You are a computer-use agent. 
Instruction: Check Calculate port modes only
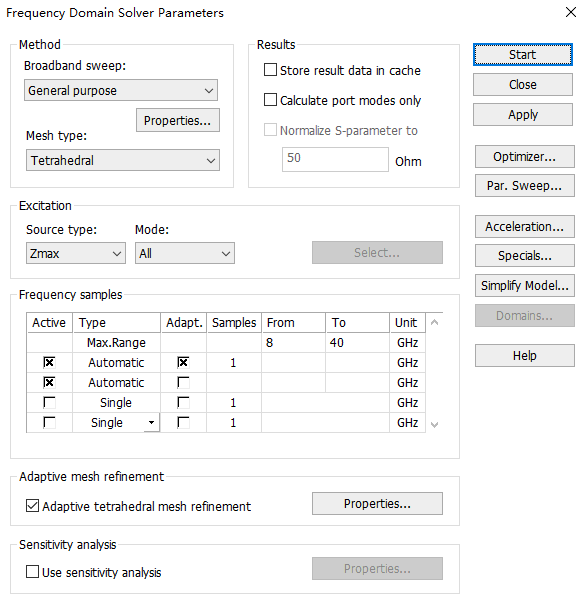[x=270, y=100]
